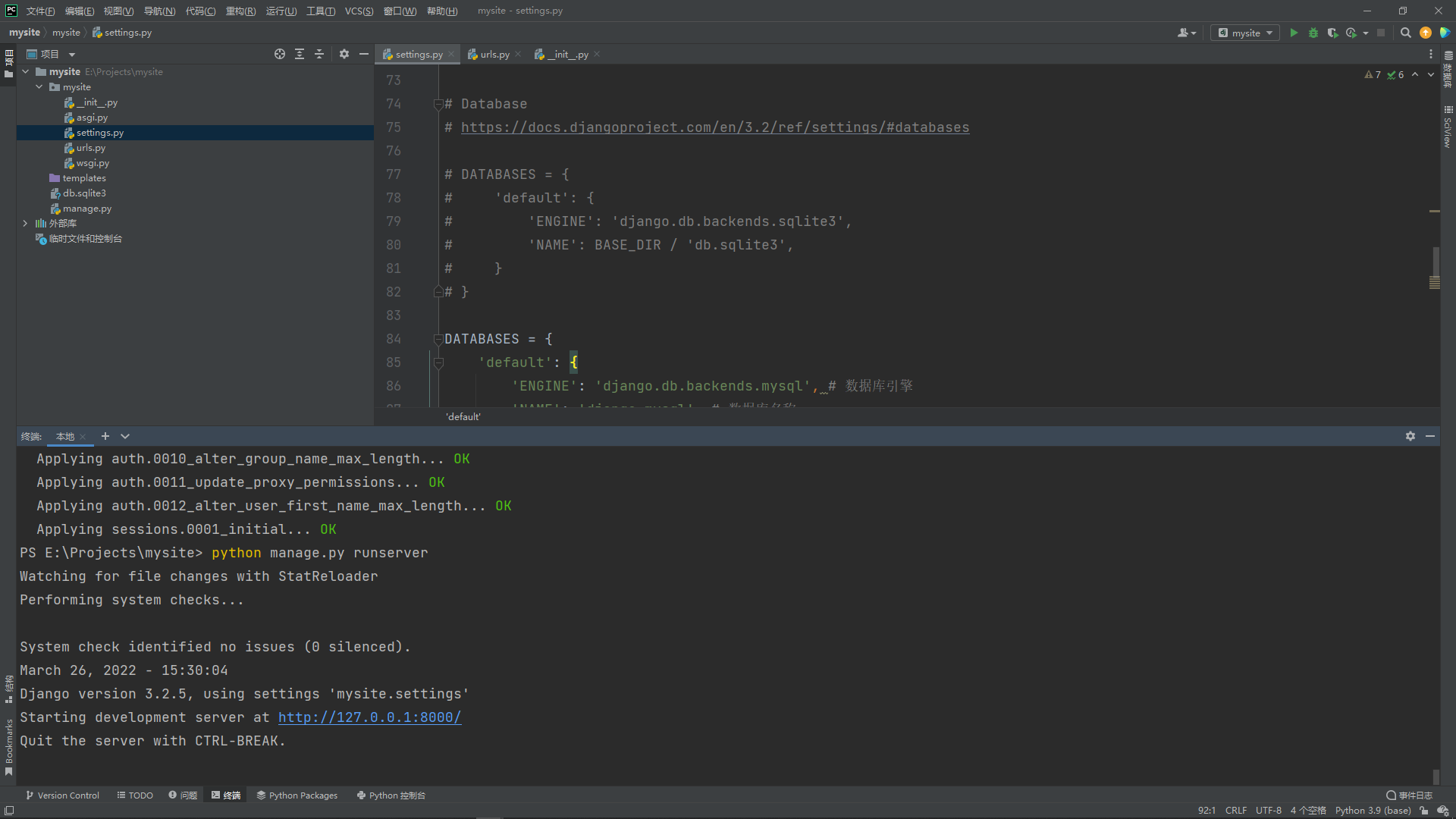Fold the Database comment block at line 74
Viewport: 1456px width, 819px height.
point(438,104)
